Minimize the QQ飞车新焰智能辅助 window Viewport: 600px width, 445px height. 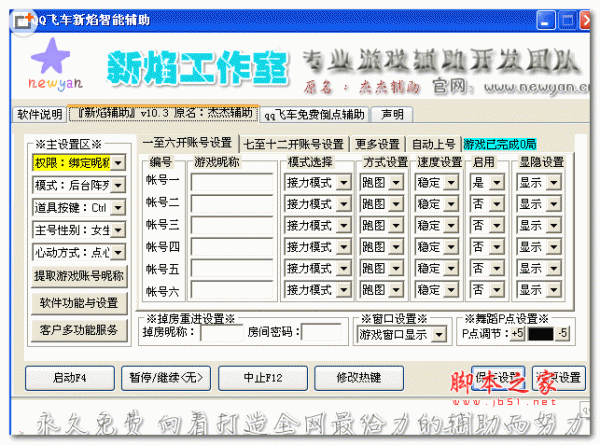(x=546, y=20)
